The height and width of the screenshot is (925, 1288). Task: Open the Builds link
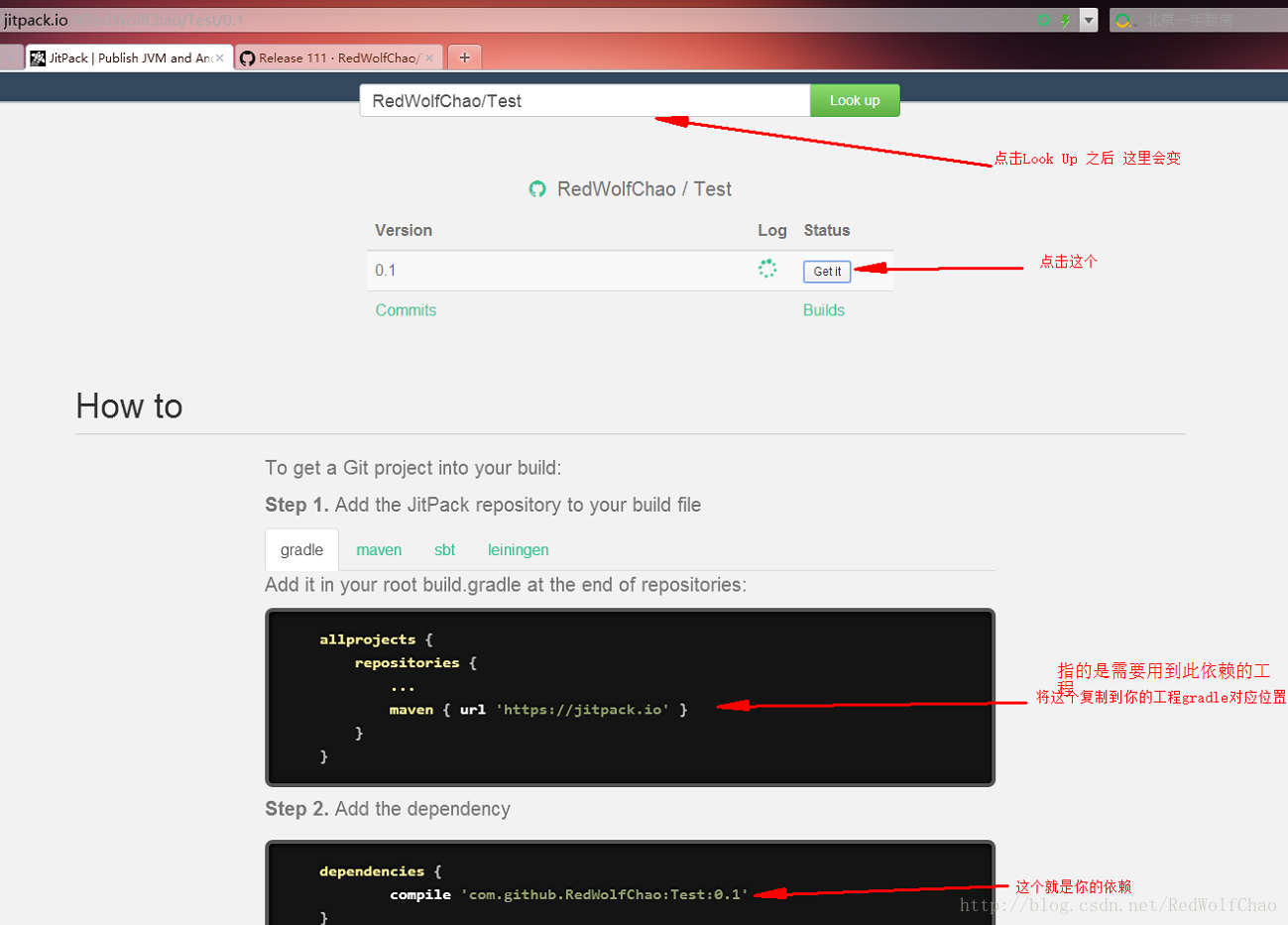coord(824,310)
